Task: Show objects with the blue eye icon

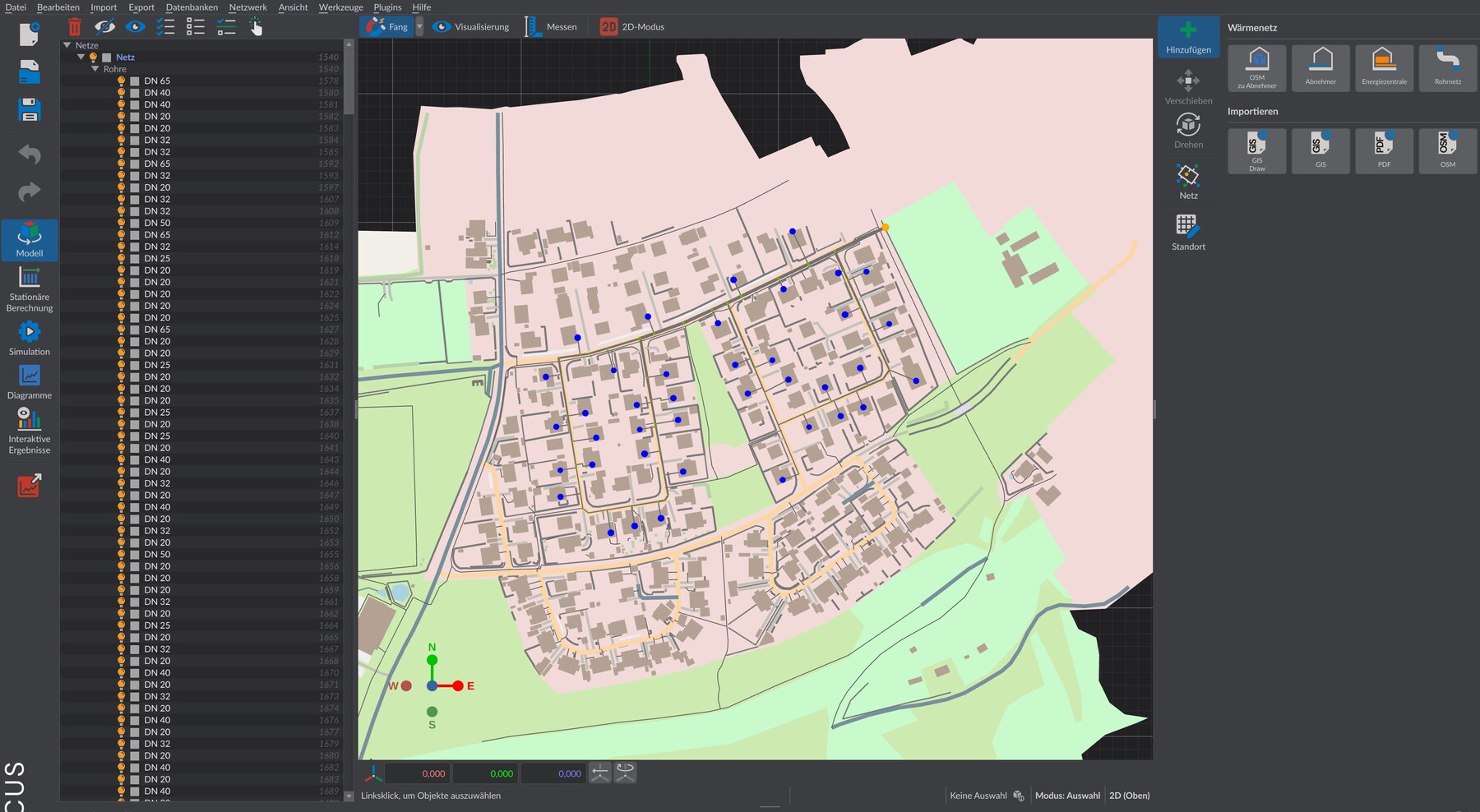Action: pos(135,27)
